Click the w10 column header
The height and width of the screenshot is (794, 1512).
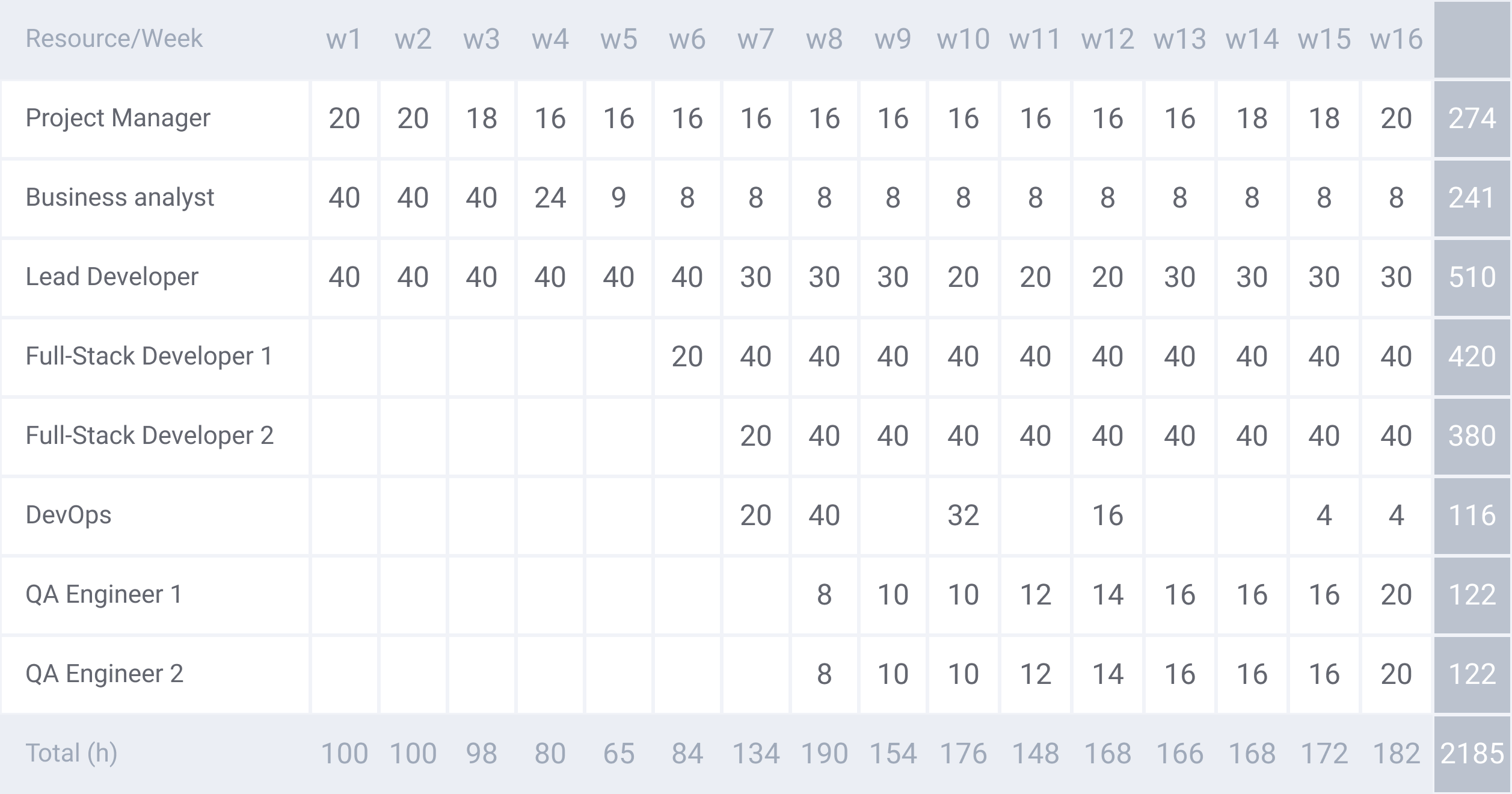tap(963, 39)
